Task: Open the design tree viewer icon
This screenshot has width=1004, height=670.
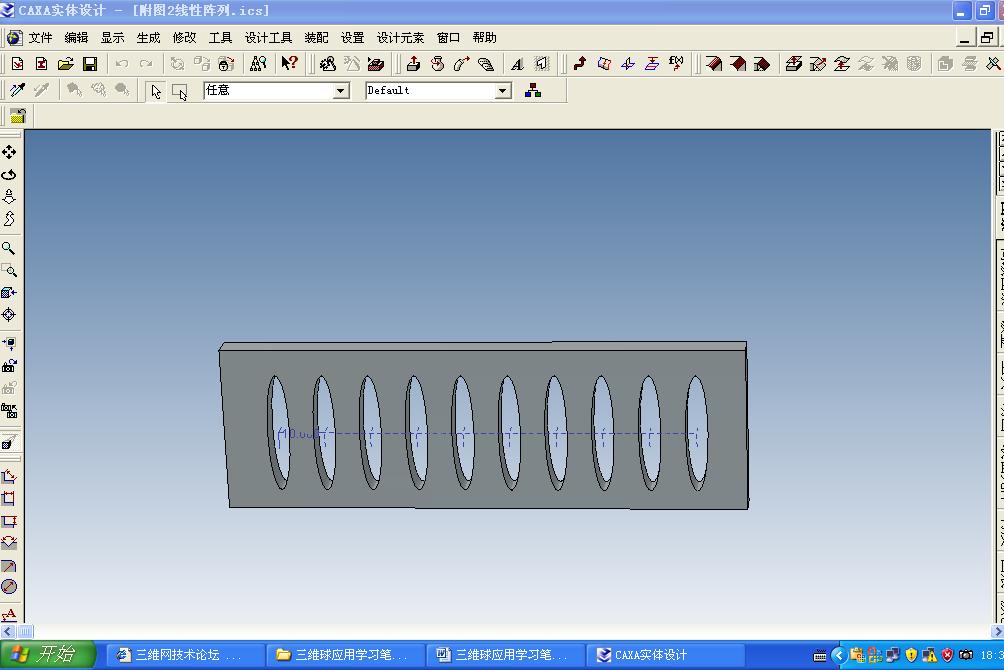Action: [x=258, y=63]
